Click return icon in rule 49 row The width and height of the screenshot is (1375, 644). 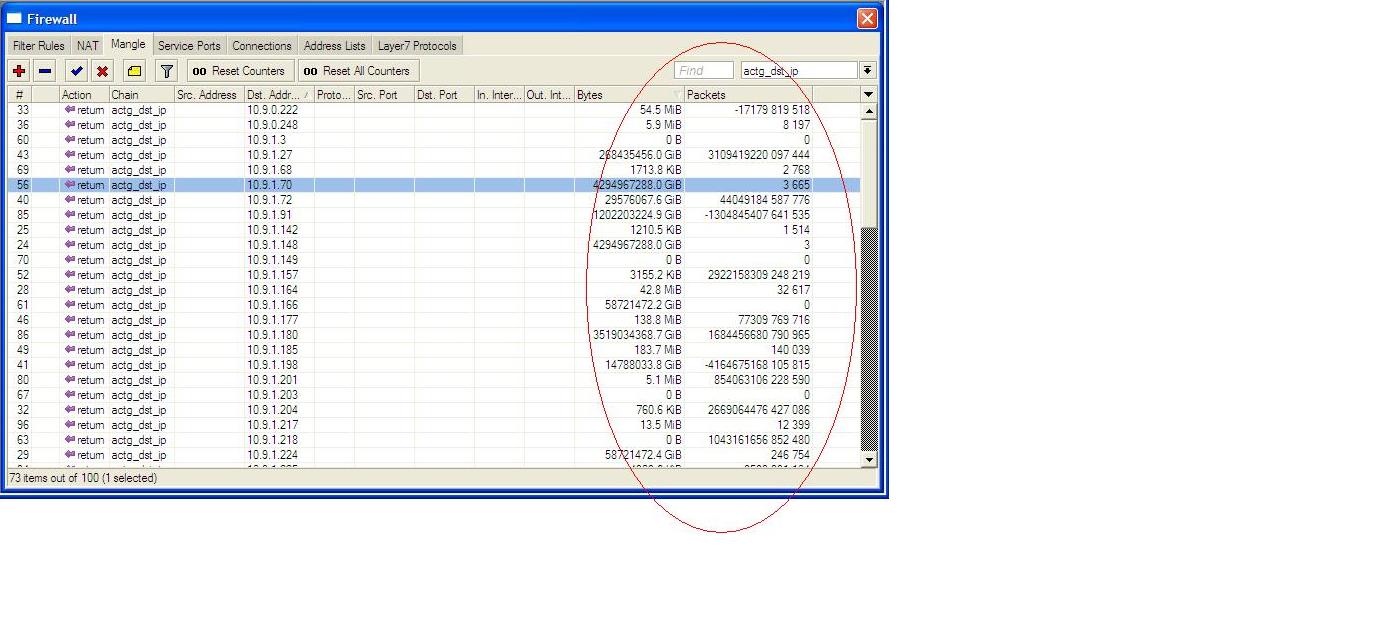(x=70, y=350)
